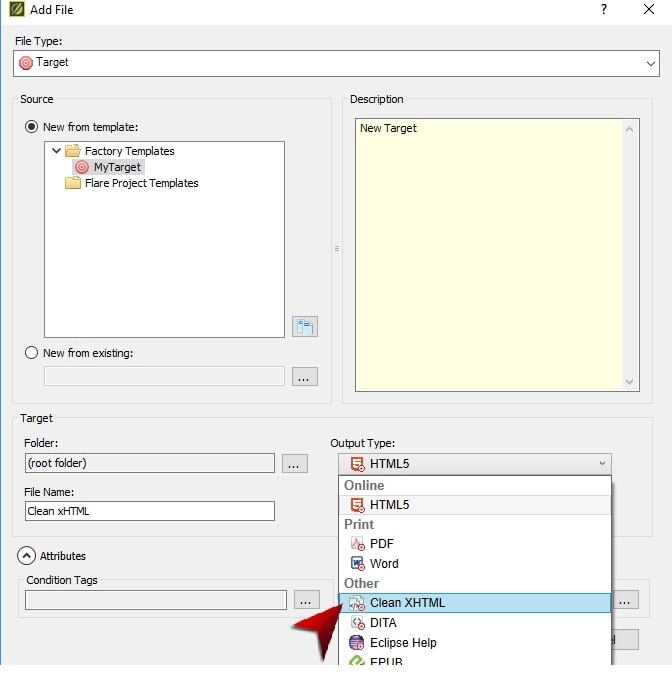Image resolution: width=672 pixels, height=681 pixels.
Task: Click the Target icon in File Type box
Action: coord(26,63)
